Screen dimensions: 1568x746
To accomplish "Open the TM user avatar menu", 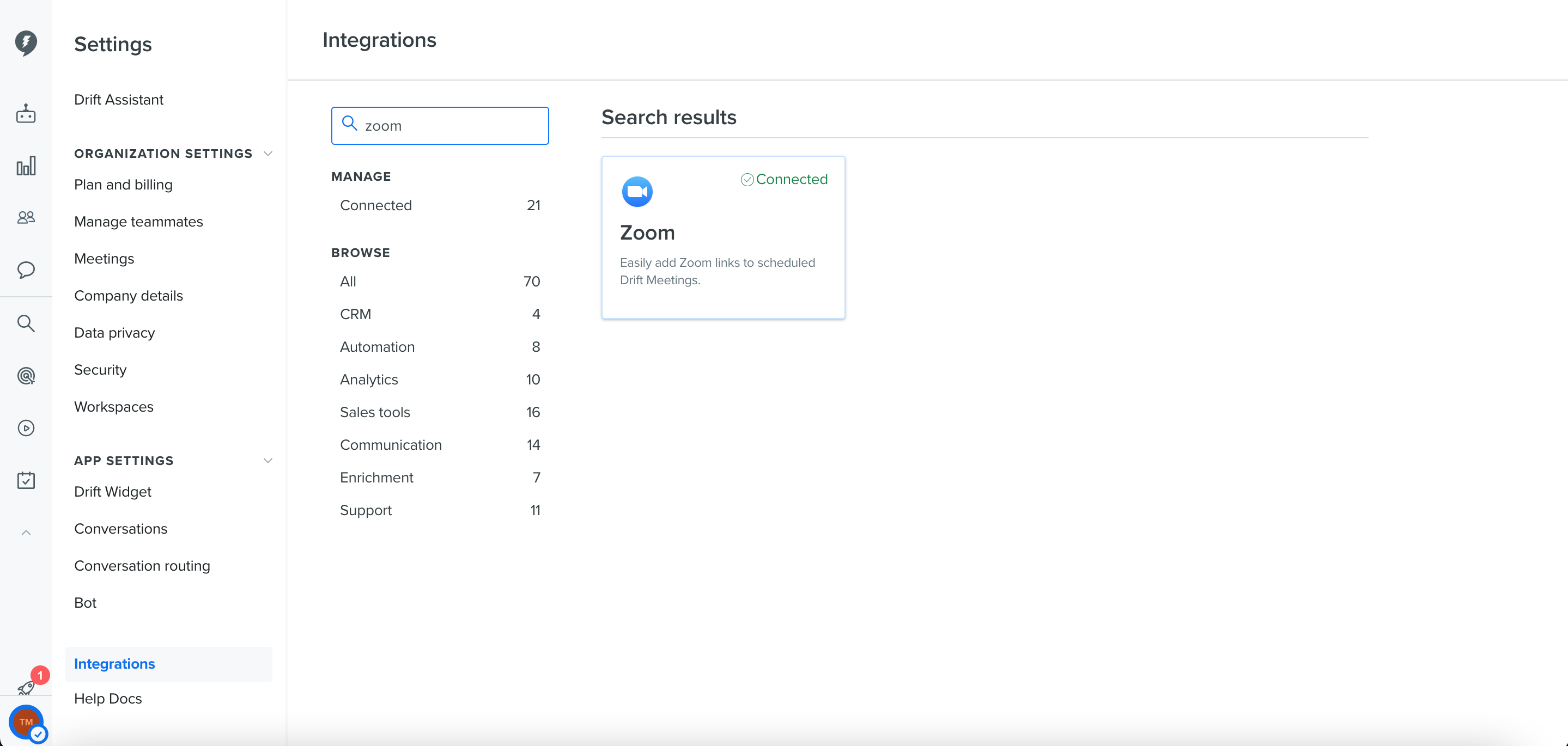I will click(x=26, y=722).
